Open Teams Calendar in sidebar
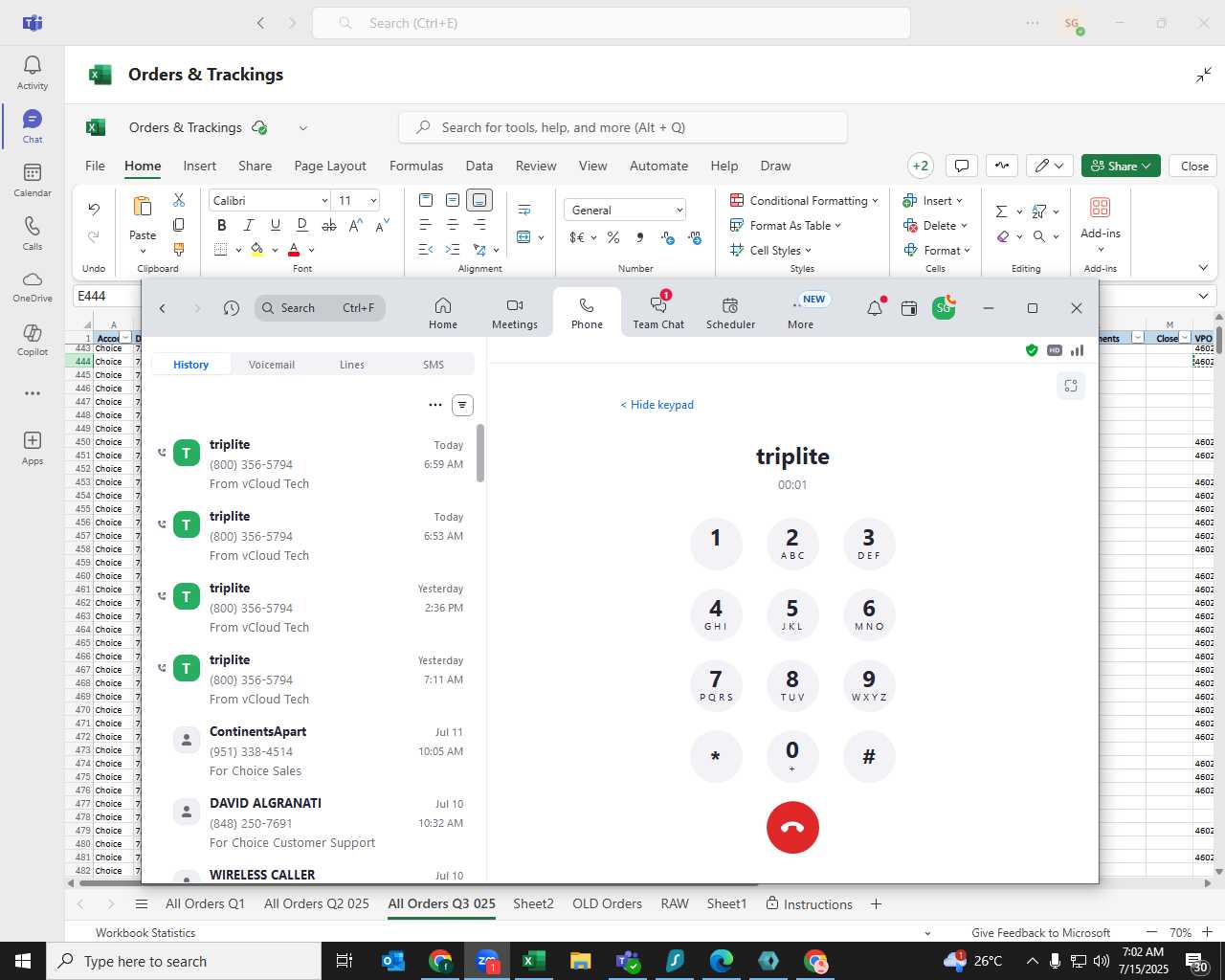Viewport: 1225px width, 980px height. [x=33, y=180]
